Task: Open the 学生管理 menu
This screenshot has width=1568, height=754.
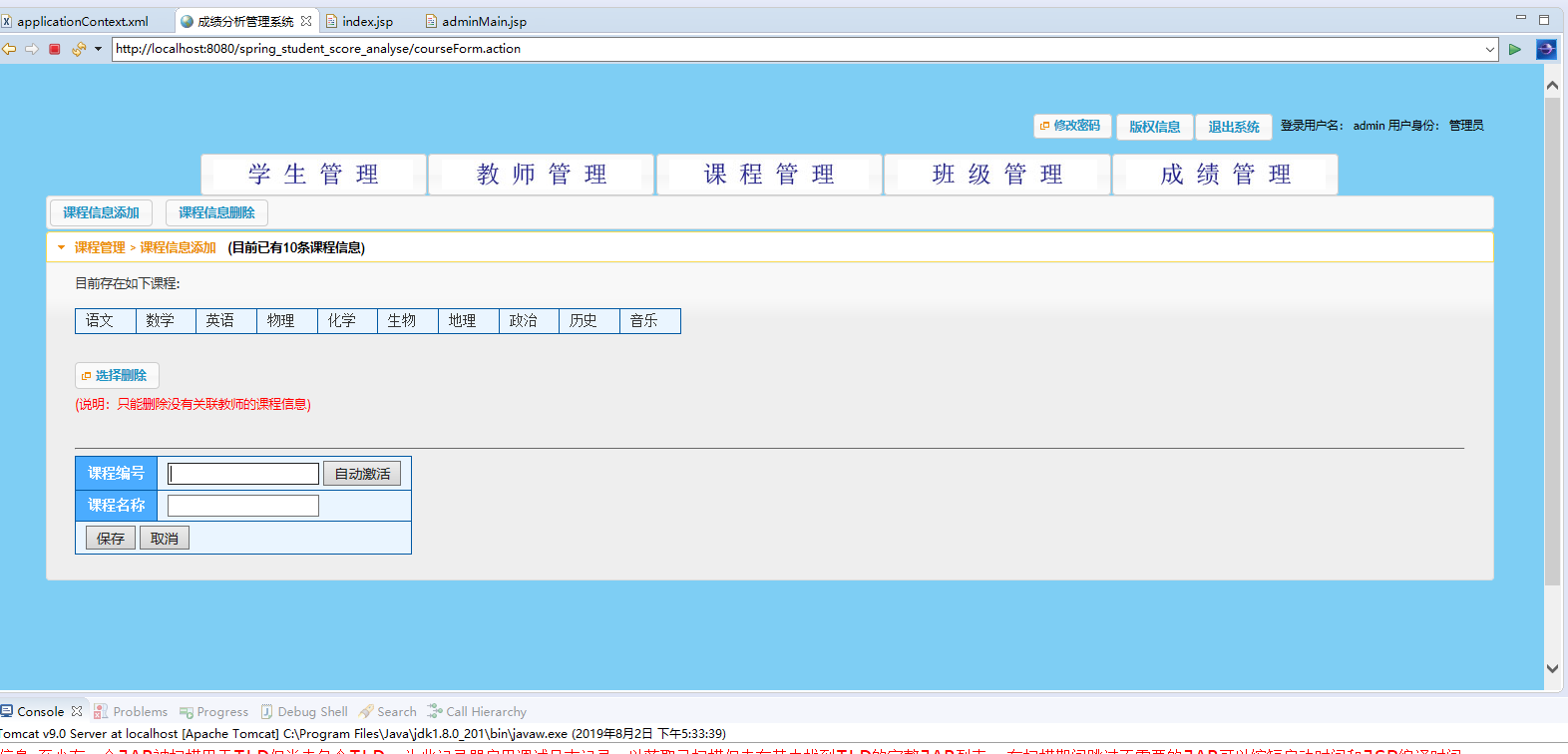Action: click(314, 175)
